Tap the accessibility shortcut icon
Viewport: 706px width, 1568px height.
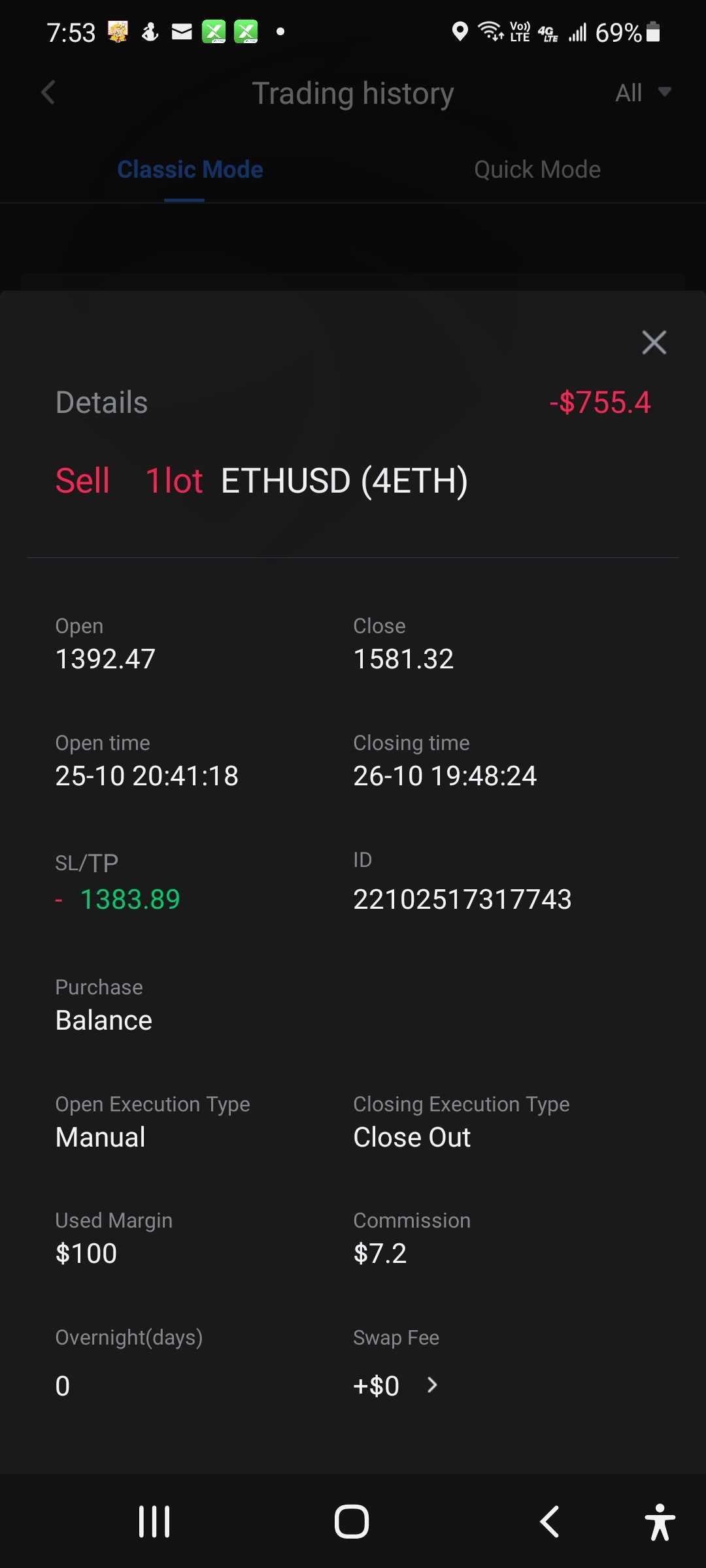point(660,1522)
